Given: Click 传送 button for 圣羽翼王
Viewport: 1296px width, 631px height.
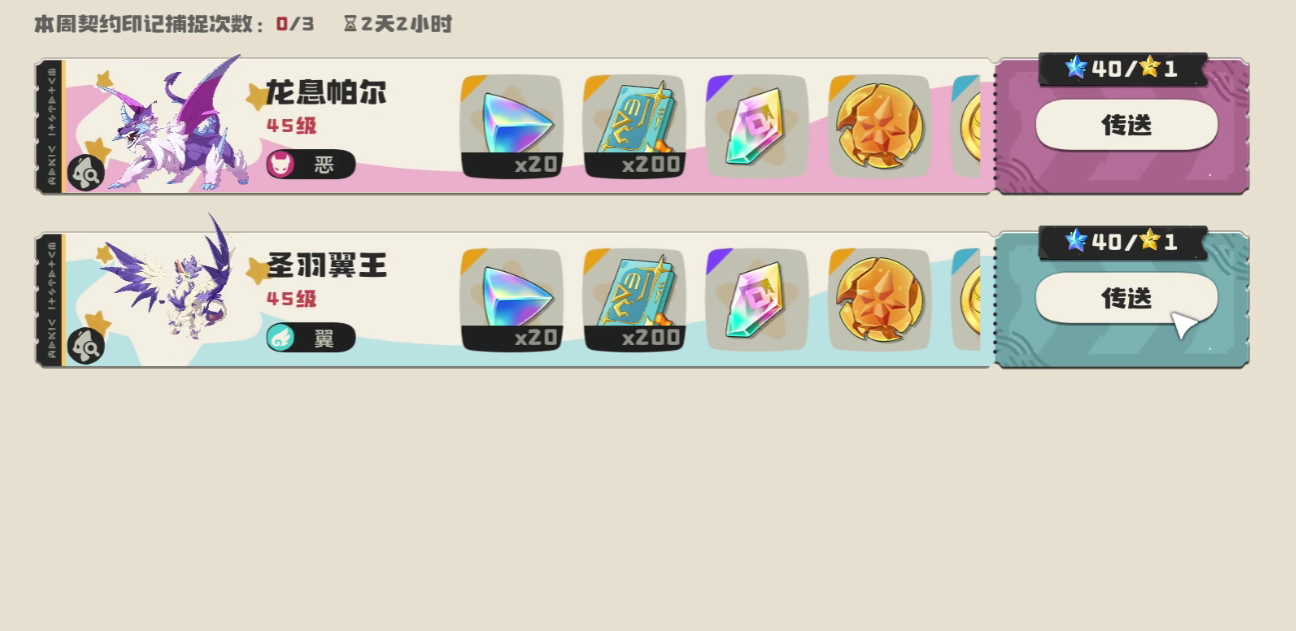Looking at the screenshot, I should pyautogui.click(x=1126, y=298).
